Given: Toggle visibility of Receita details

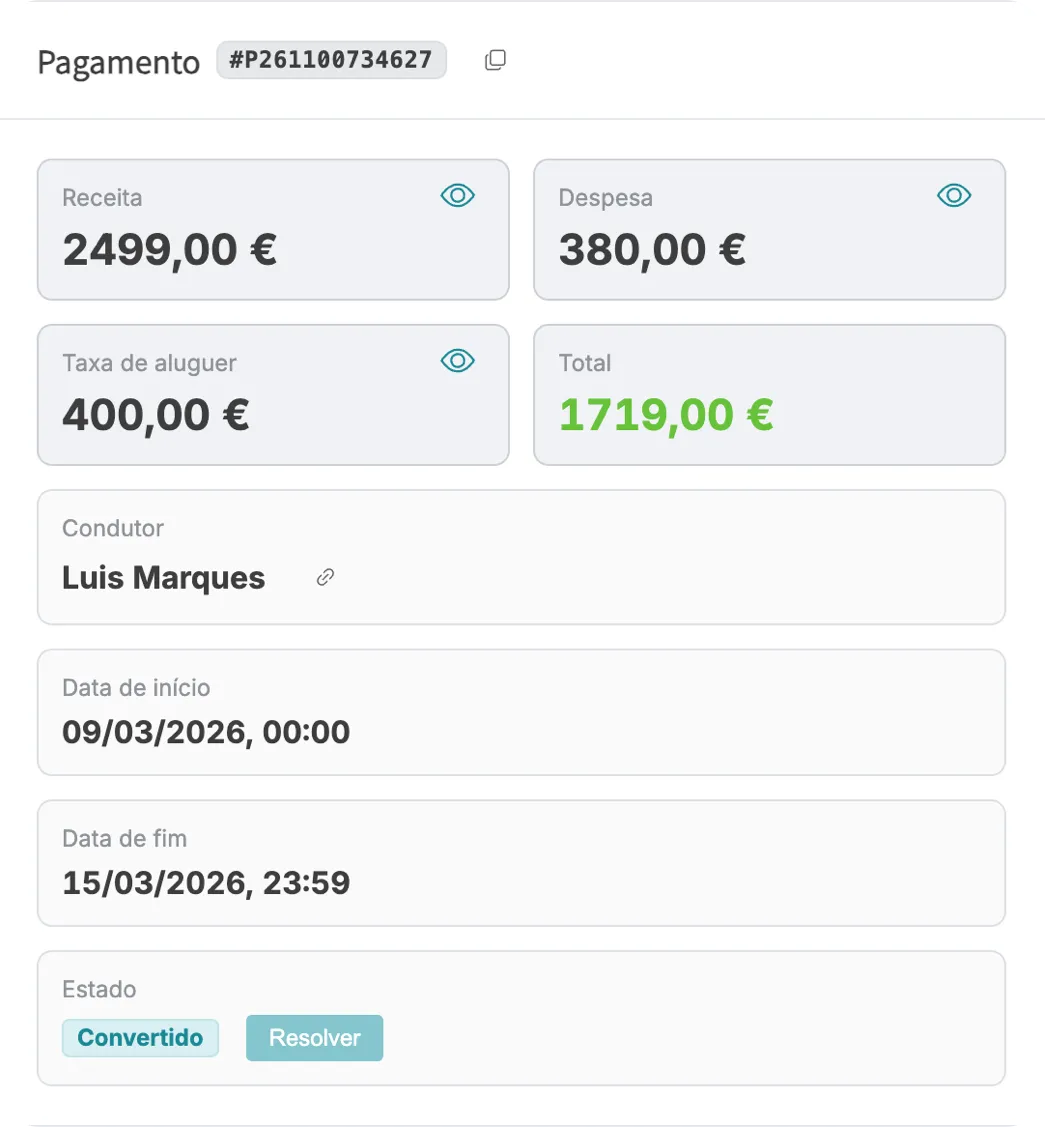Looking at the screenshot, I should (458, 196).
